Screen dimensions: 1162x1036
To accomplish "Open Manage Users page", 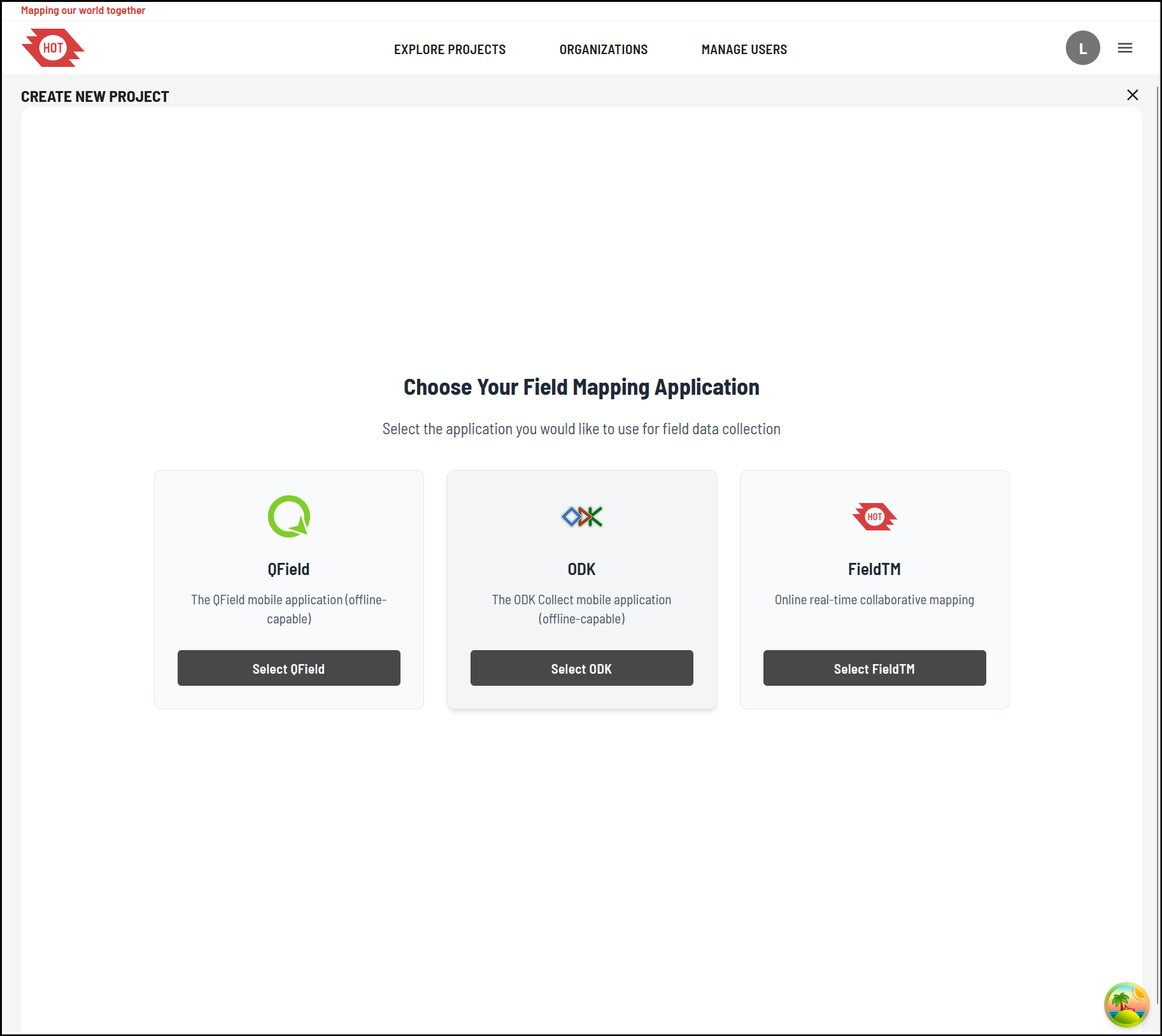I will [x=744, y=50].
